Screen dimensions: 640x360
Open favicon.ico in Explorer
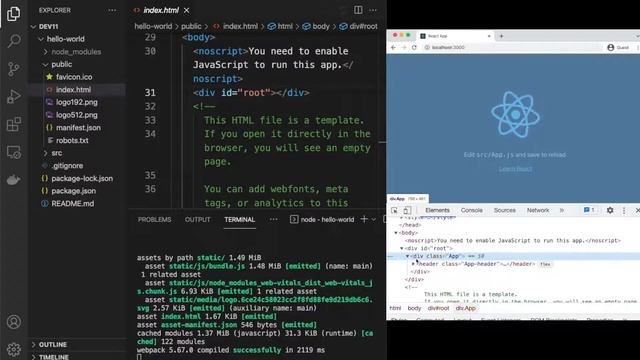[74, 77]
